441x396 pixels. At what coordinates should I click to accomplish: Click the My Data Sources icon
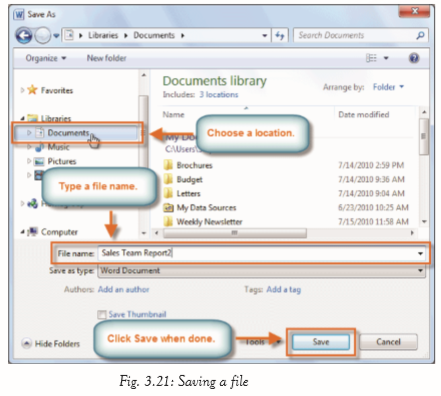tap(168, 208)
